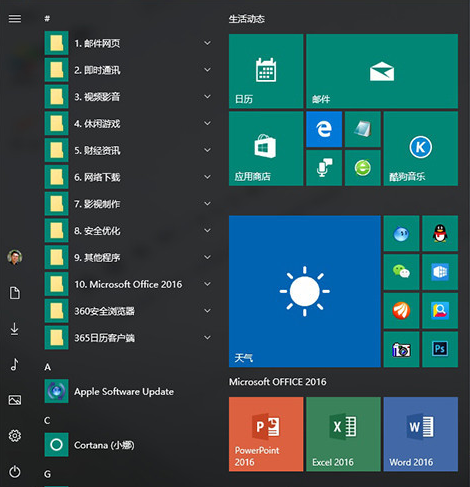Click the # section header
Screen dimensions: 470x487
(x=47, y=19)
